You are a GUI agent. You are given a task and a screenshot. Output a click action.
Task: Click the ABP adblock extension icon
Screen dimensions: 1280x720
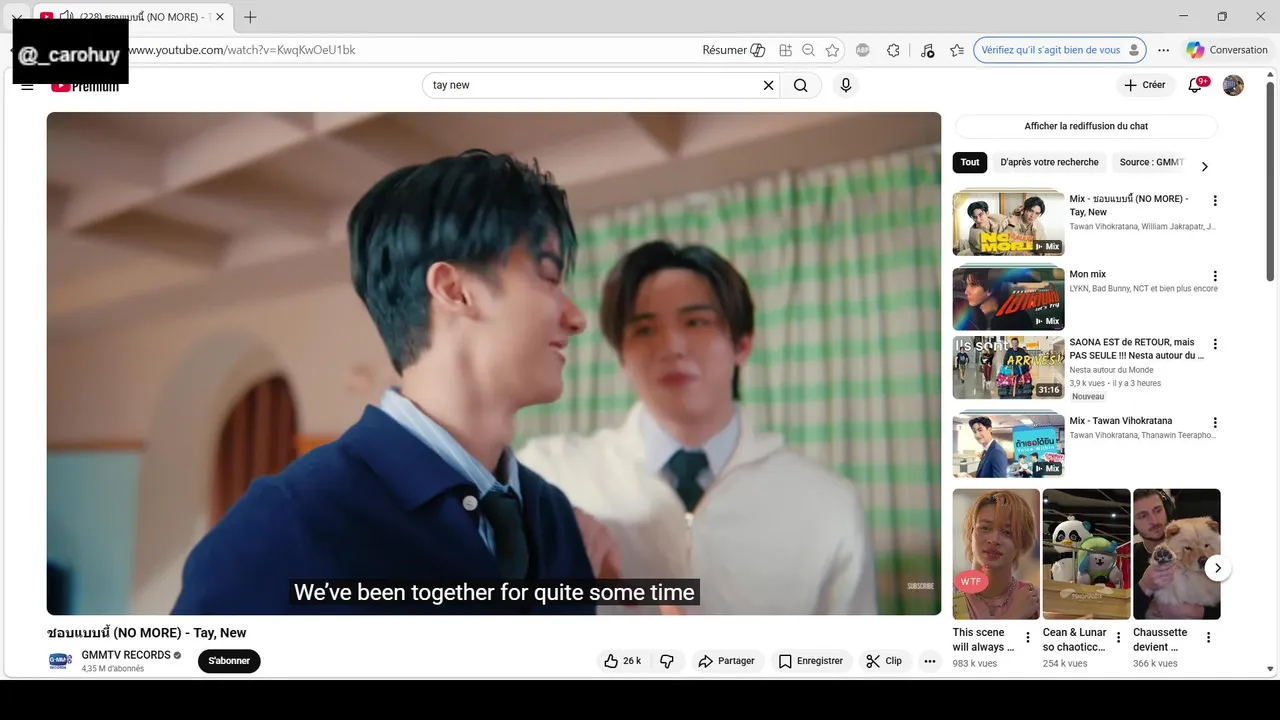coord(863,50)
